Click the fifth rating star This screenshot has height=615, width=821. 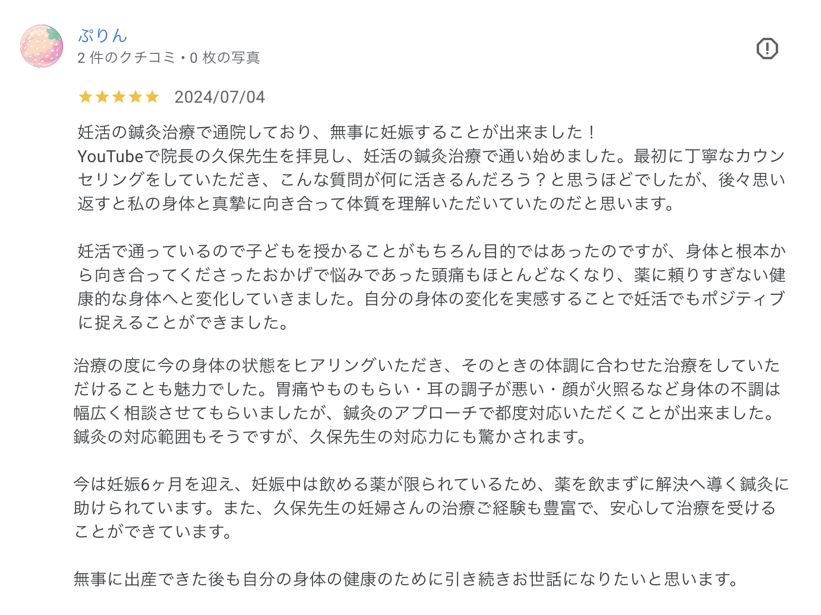click(x=152, y=97)
